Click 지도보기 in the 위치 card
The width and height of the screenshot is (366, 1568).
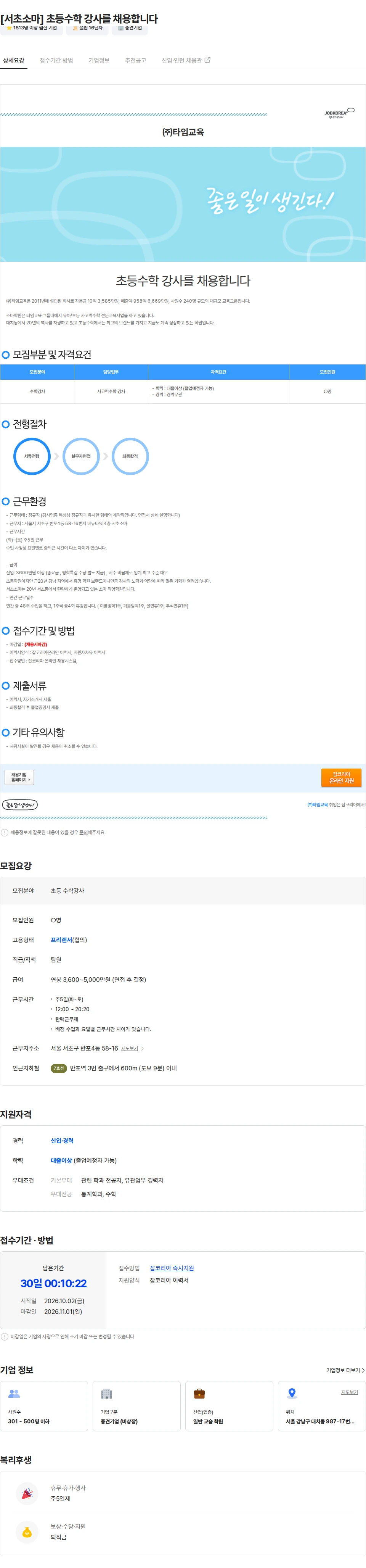(350, 1392)
